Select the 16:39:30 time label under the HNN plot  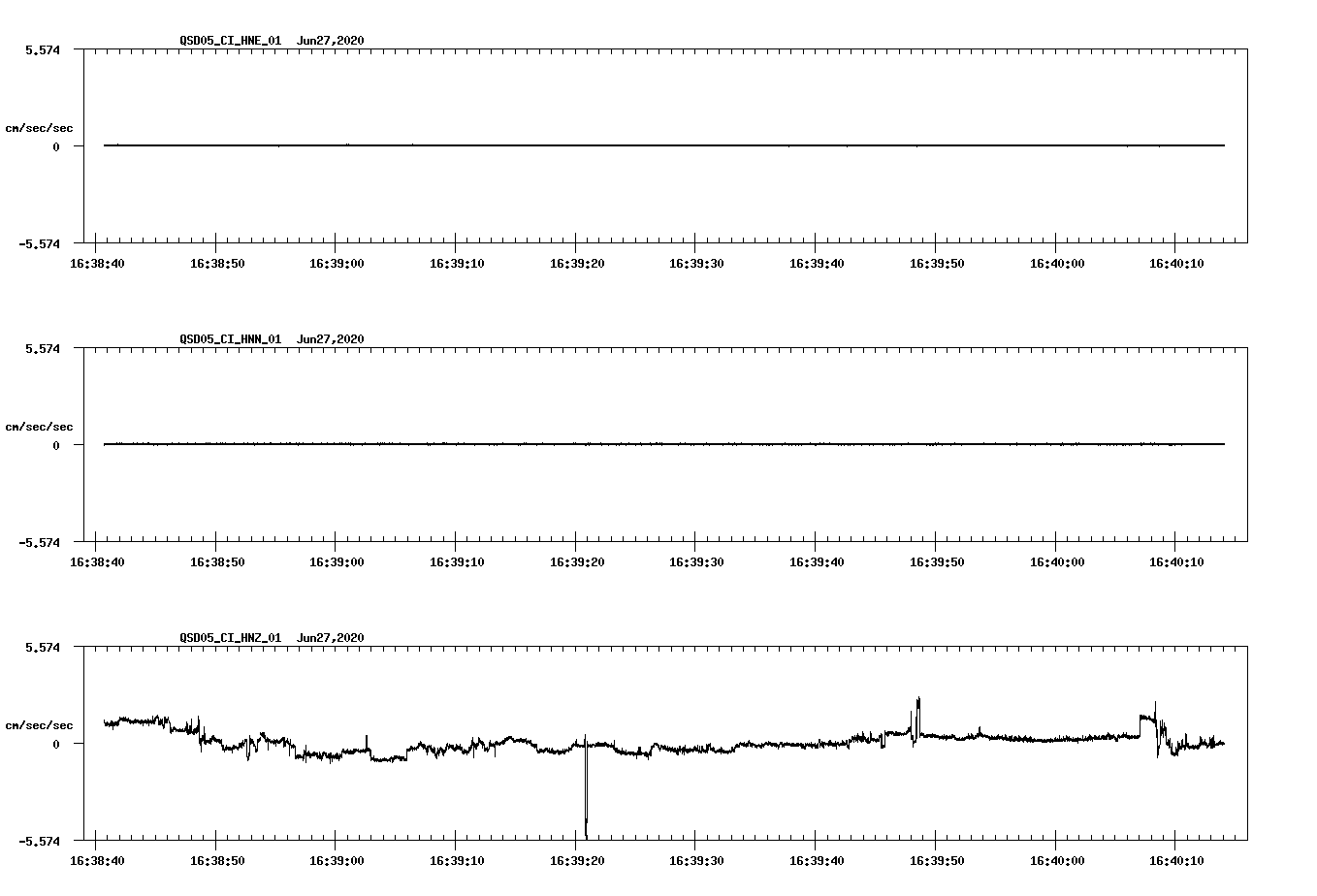click(x=695, y=561)
